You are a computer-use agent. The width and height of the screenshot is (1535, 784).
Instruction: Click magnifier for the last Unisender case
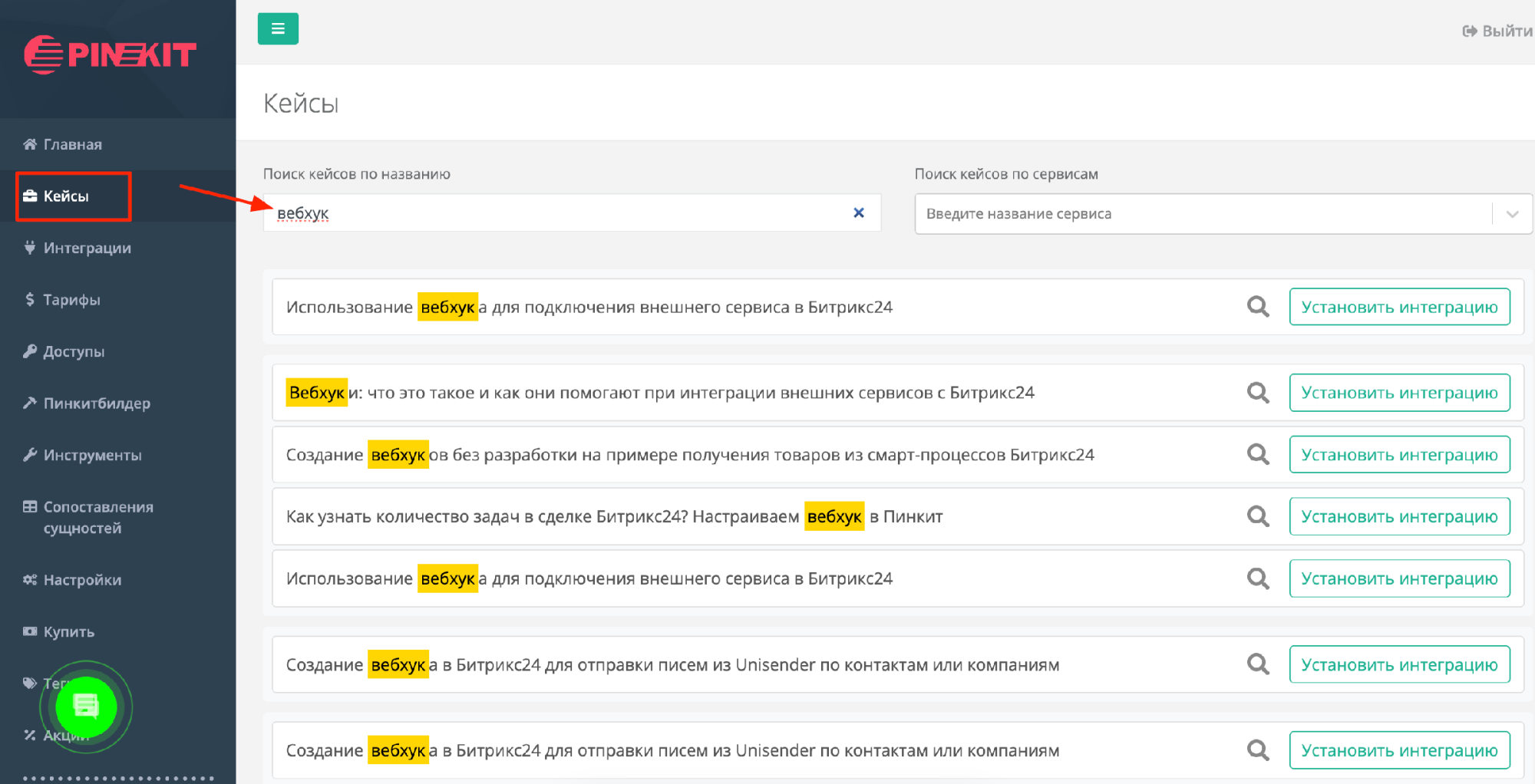pyautogui.click(x=1258, y=750)
